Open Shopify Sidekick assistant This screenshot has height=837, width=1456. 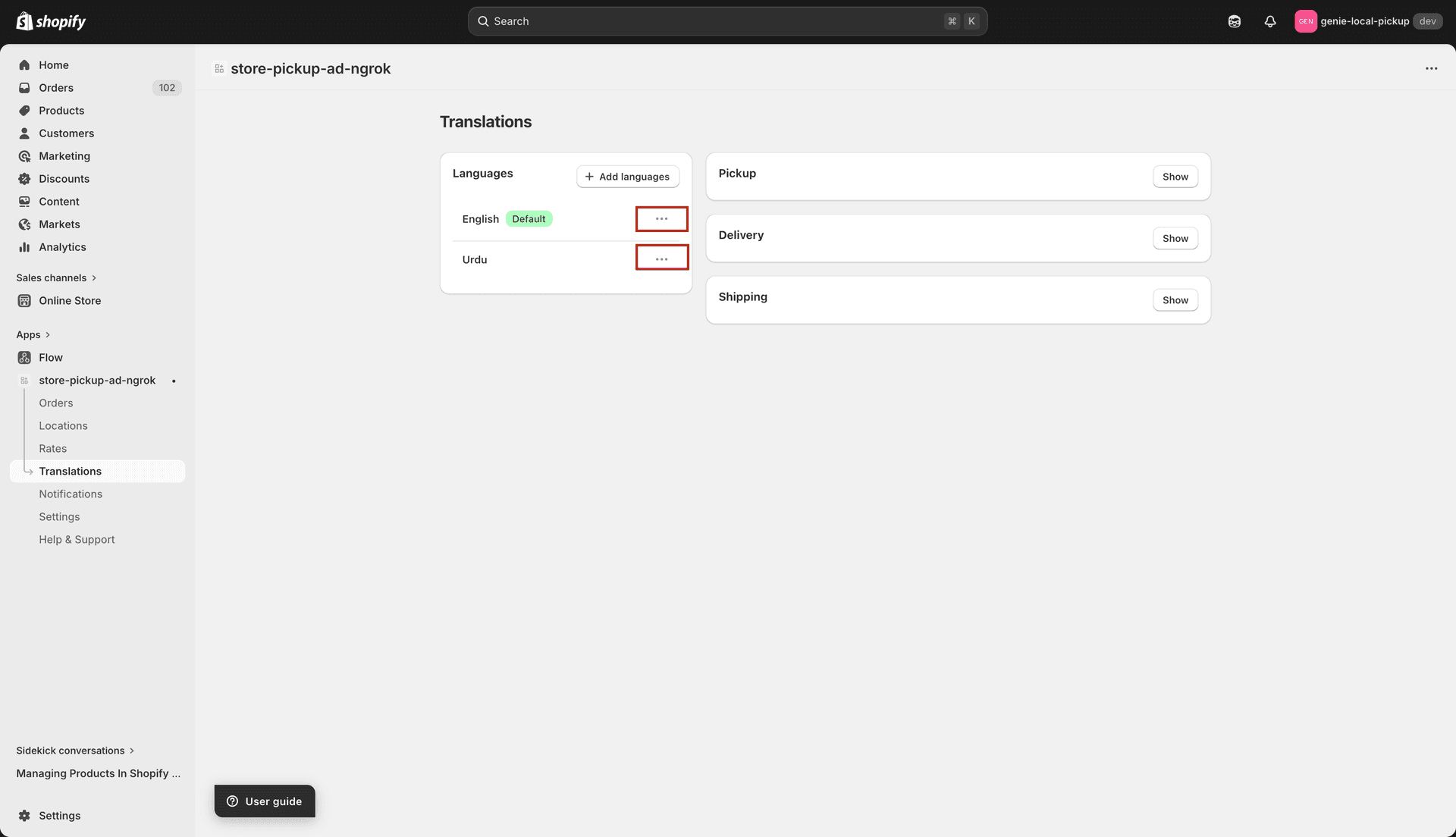(x=1235, y=20)
